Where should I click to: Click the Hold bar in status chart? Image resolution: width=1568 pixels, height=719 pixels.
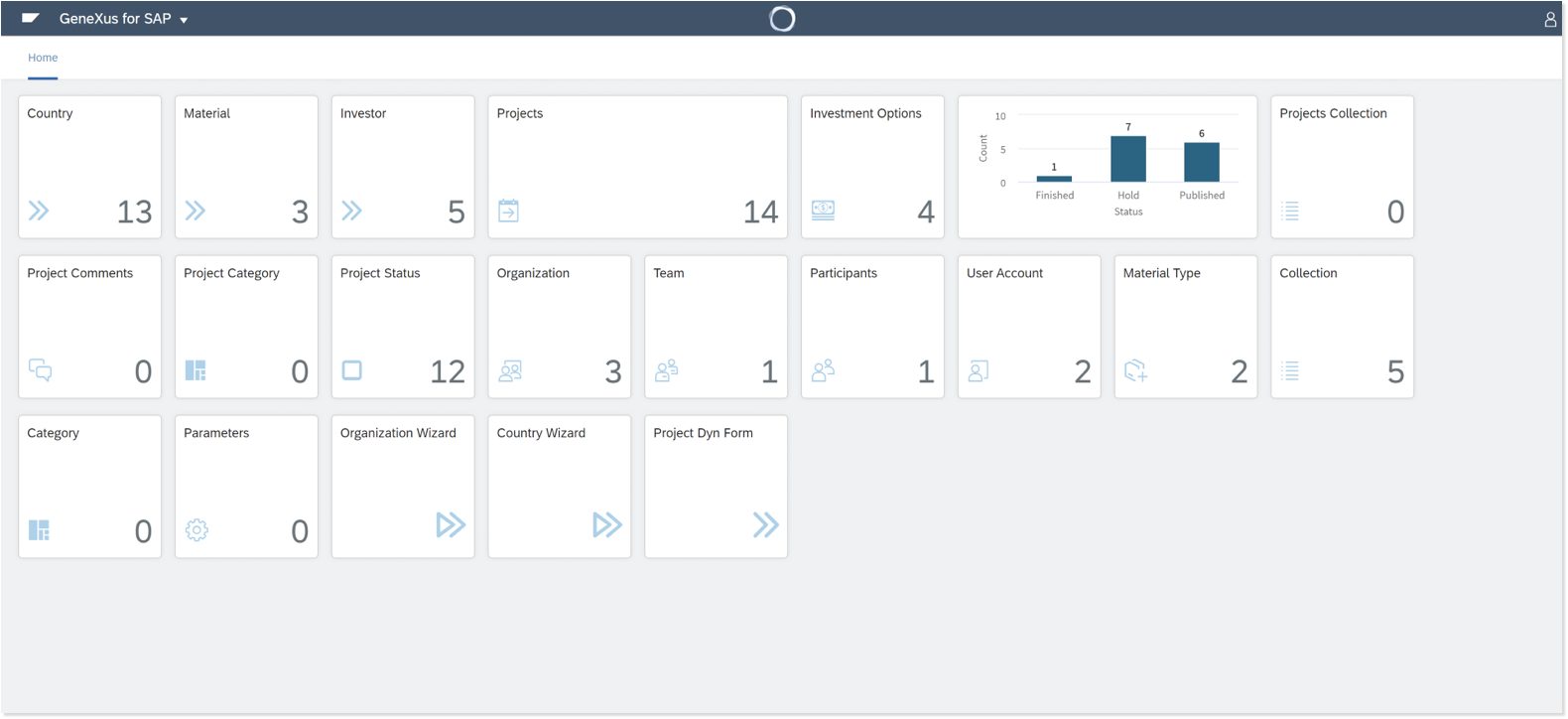click(x=1127, y=159)
